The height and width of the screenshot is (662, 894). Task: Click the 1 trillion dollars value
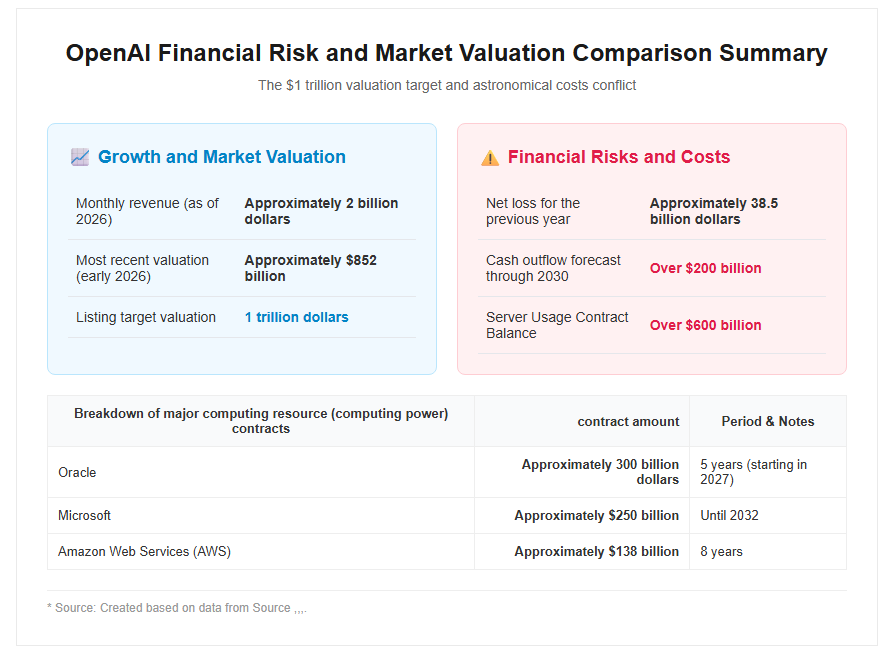[x=296, y=317]
